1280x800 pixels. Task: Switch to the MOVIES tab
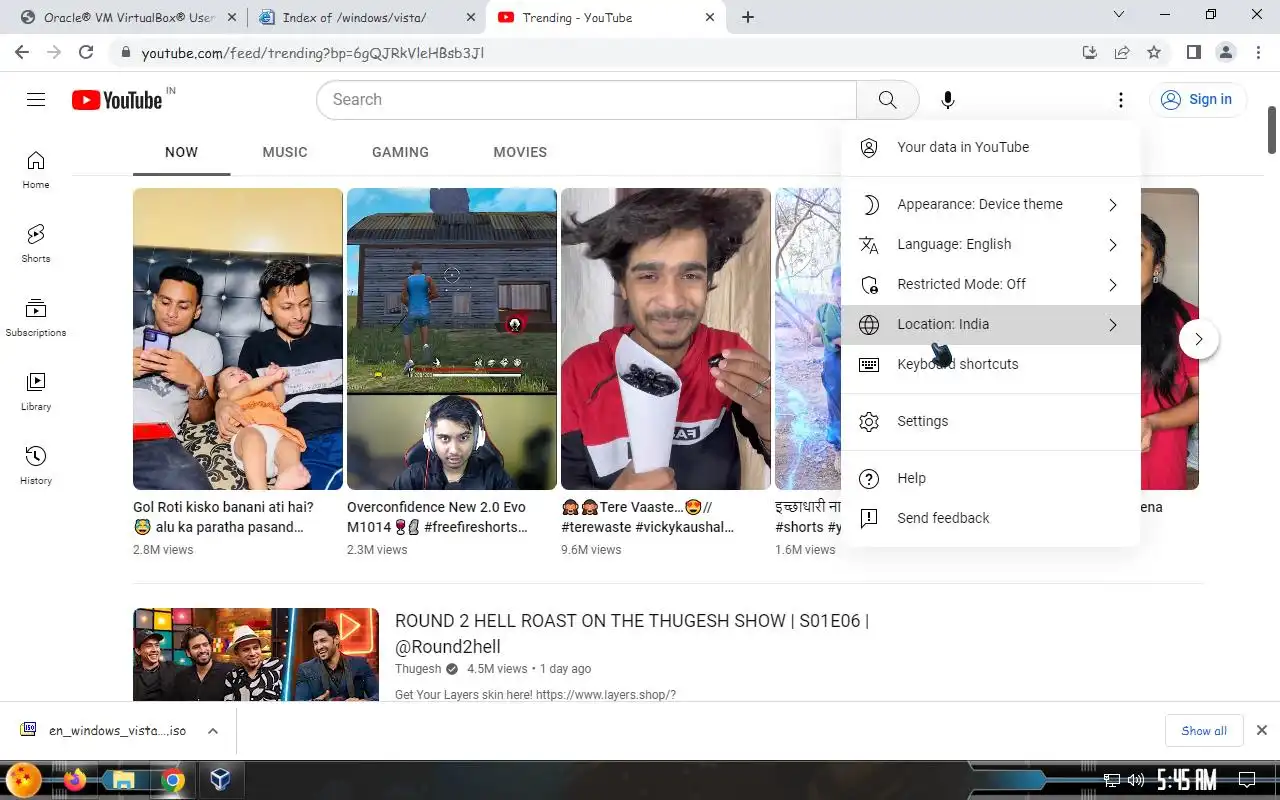tap(520, 152)
